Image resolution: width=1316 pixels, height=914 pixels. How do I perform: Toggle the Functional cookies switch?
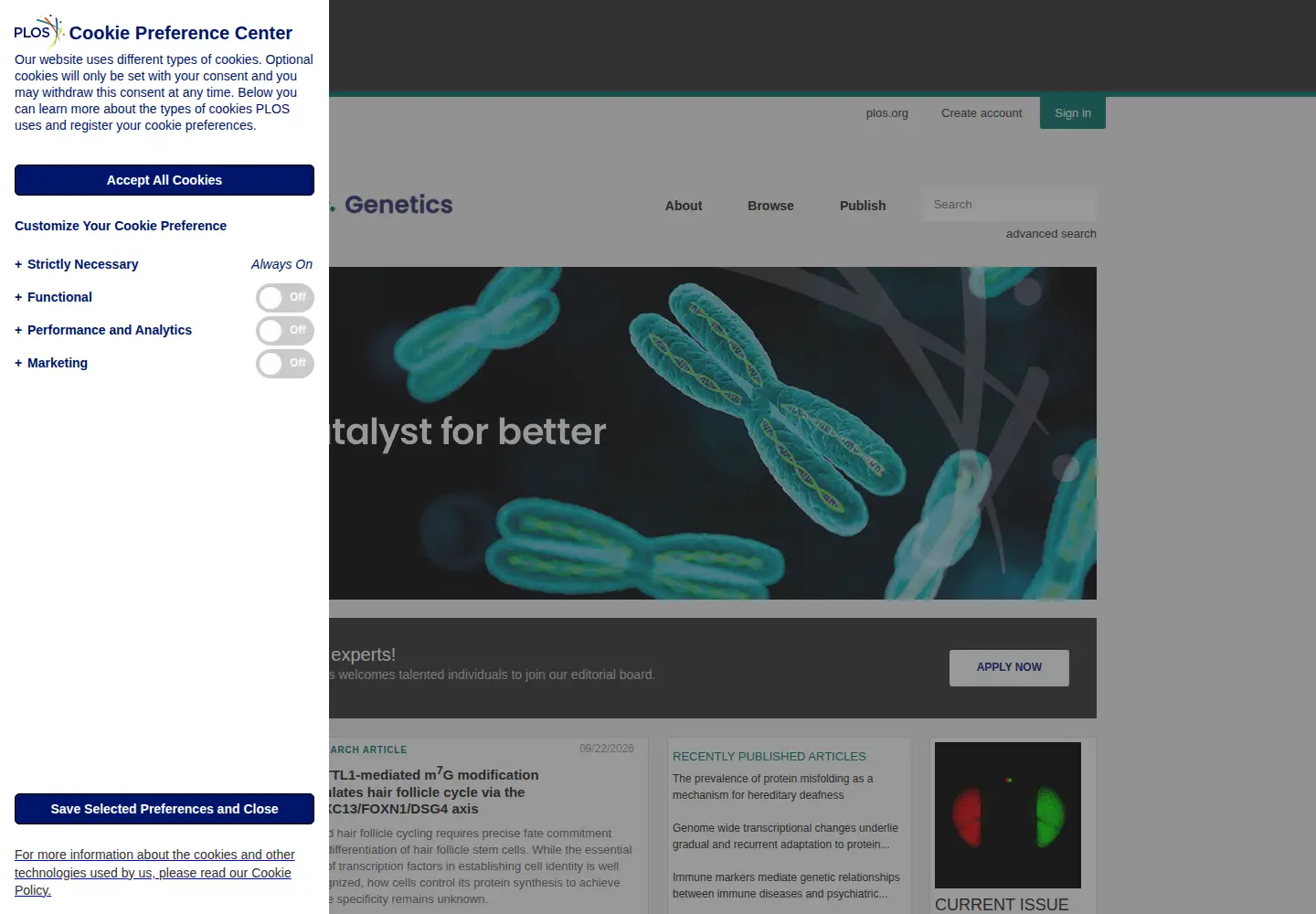tap(285, 298)
